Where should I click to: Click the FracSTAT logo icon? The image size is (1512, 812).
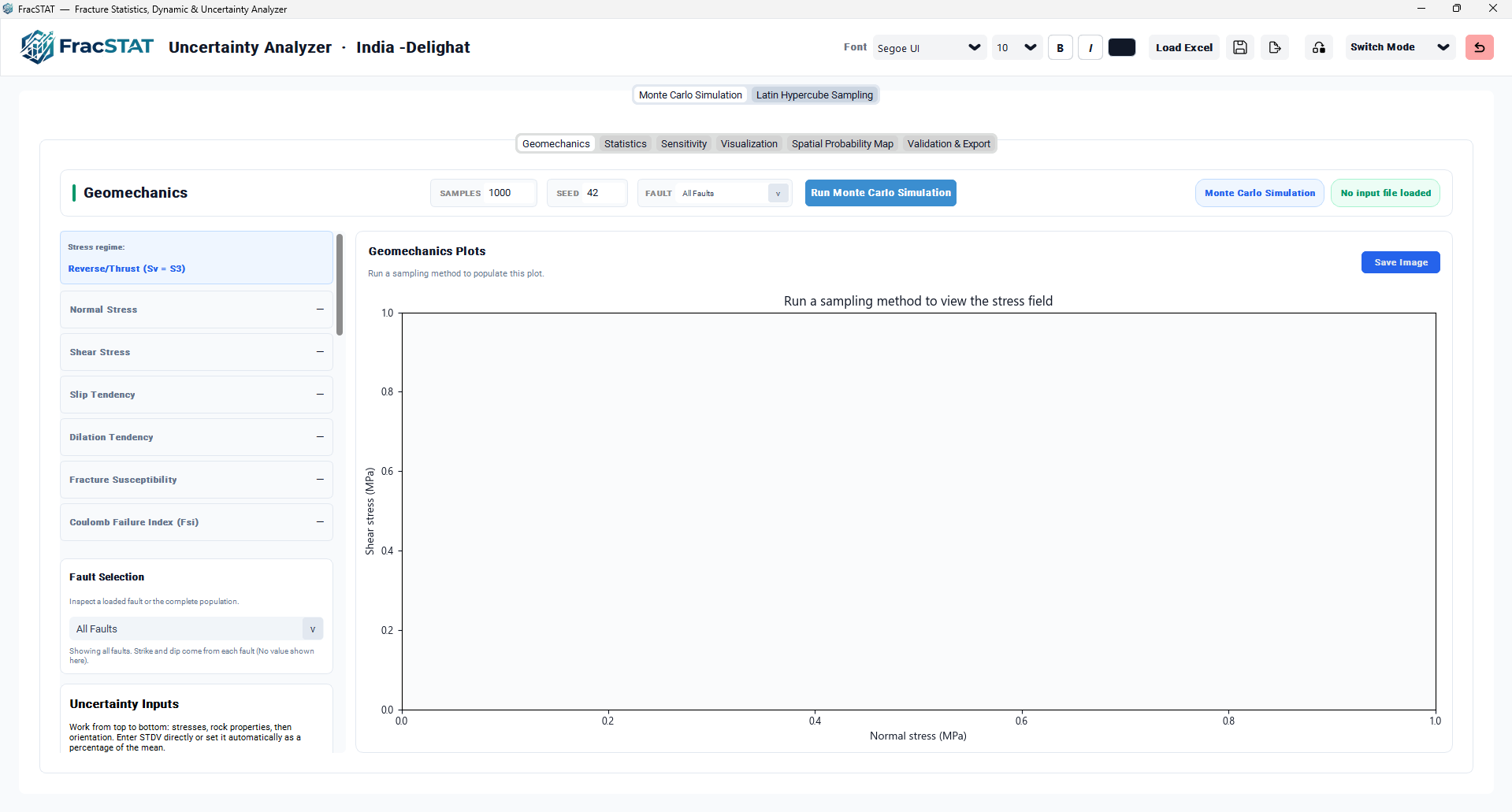pos(37,47)
